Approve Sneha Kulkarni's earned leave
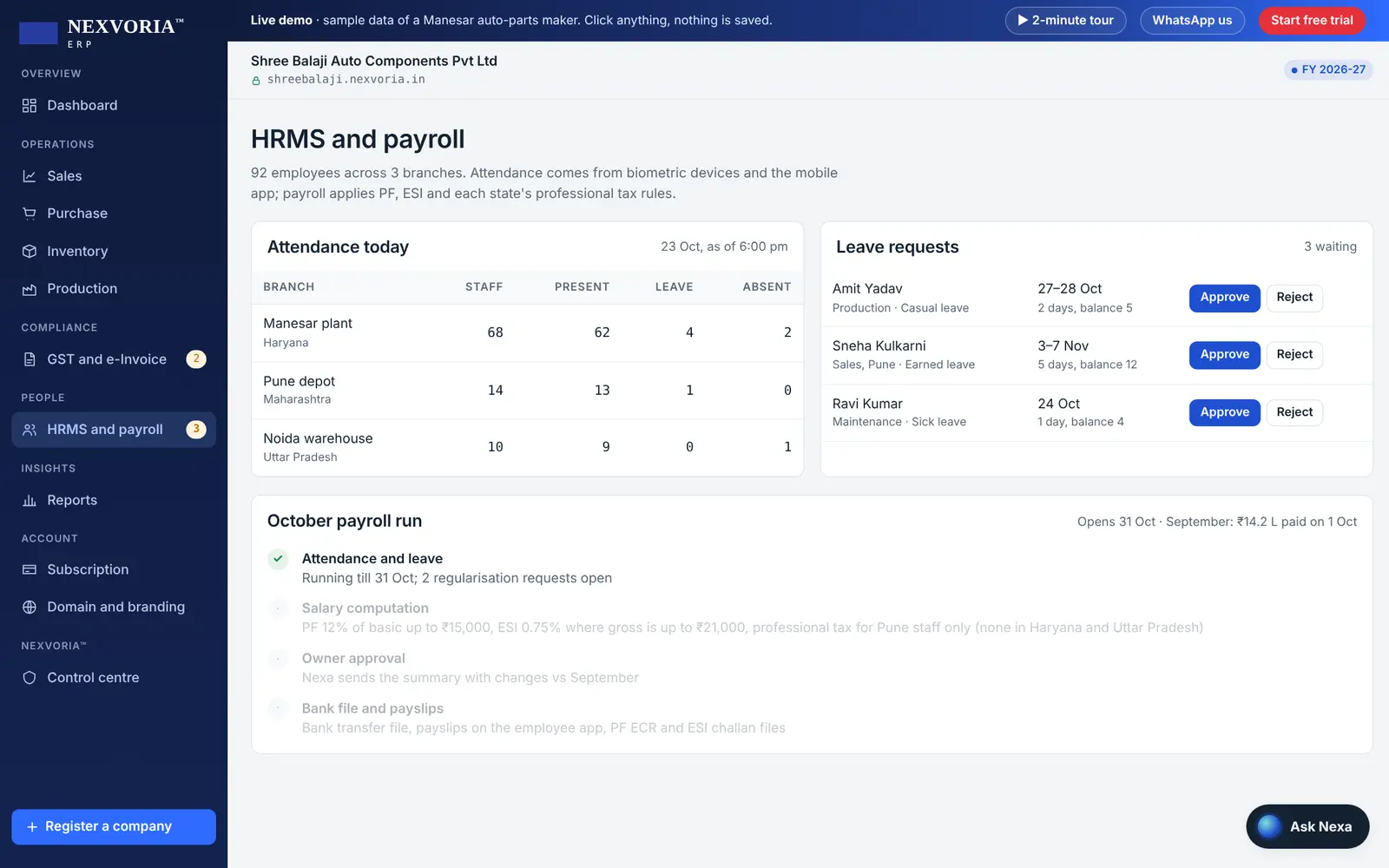 pyautogui.click(x=1224, y=355)
